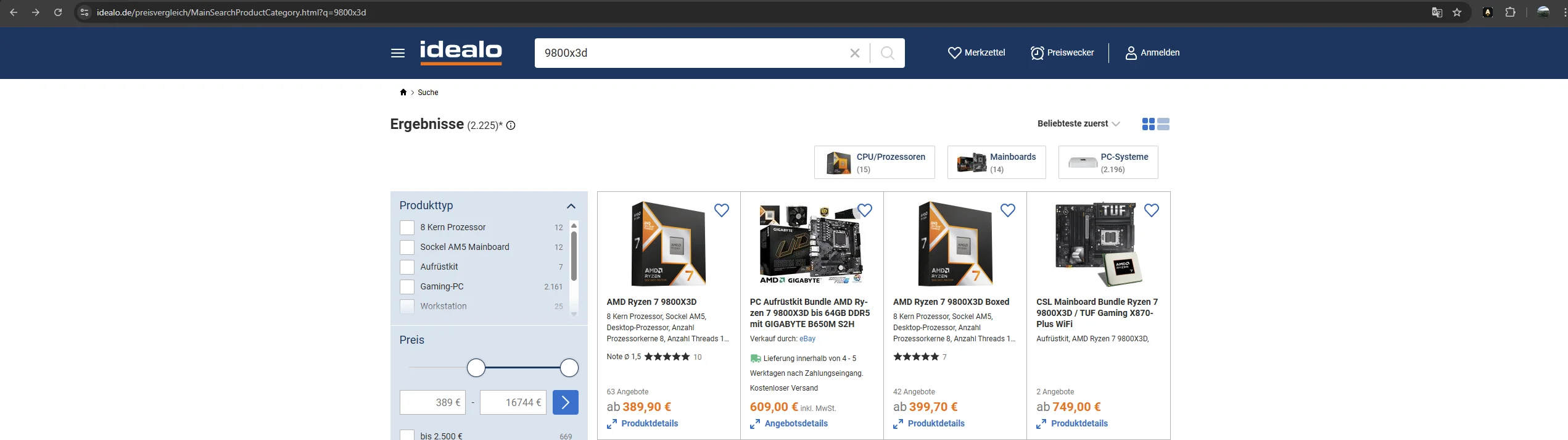
Task: Add AMD Ryzen 7 9800X3D to Merkzettel
Action: point(722,210)
